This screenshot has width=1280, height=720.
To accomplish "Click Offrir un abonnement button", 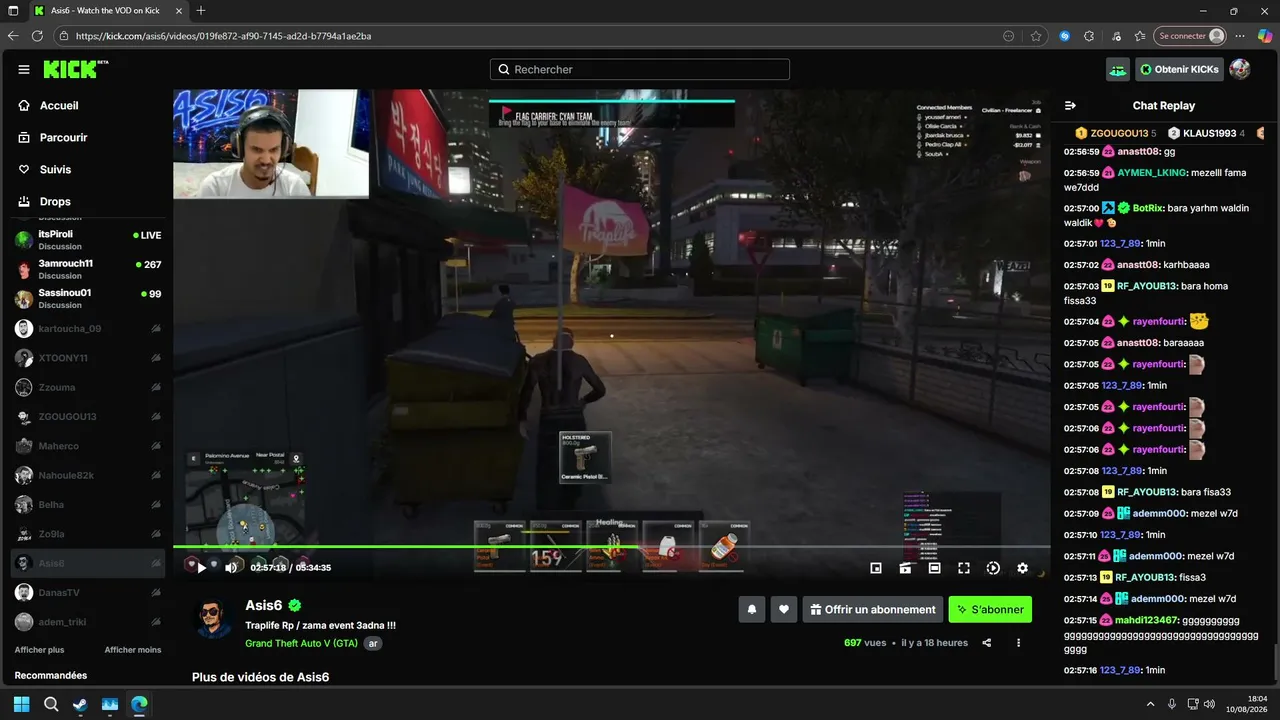I will [x=873, y=609].
